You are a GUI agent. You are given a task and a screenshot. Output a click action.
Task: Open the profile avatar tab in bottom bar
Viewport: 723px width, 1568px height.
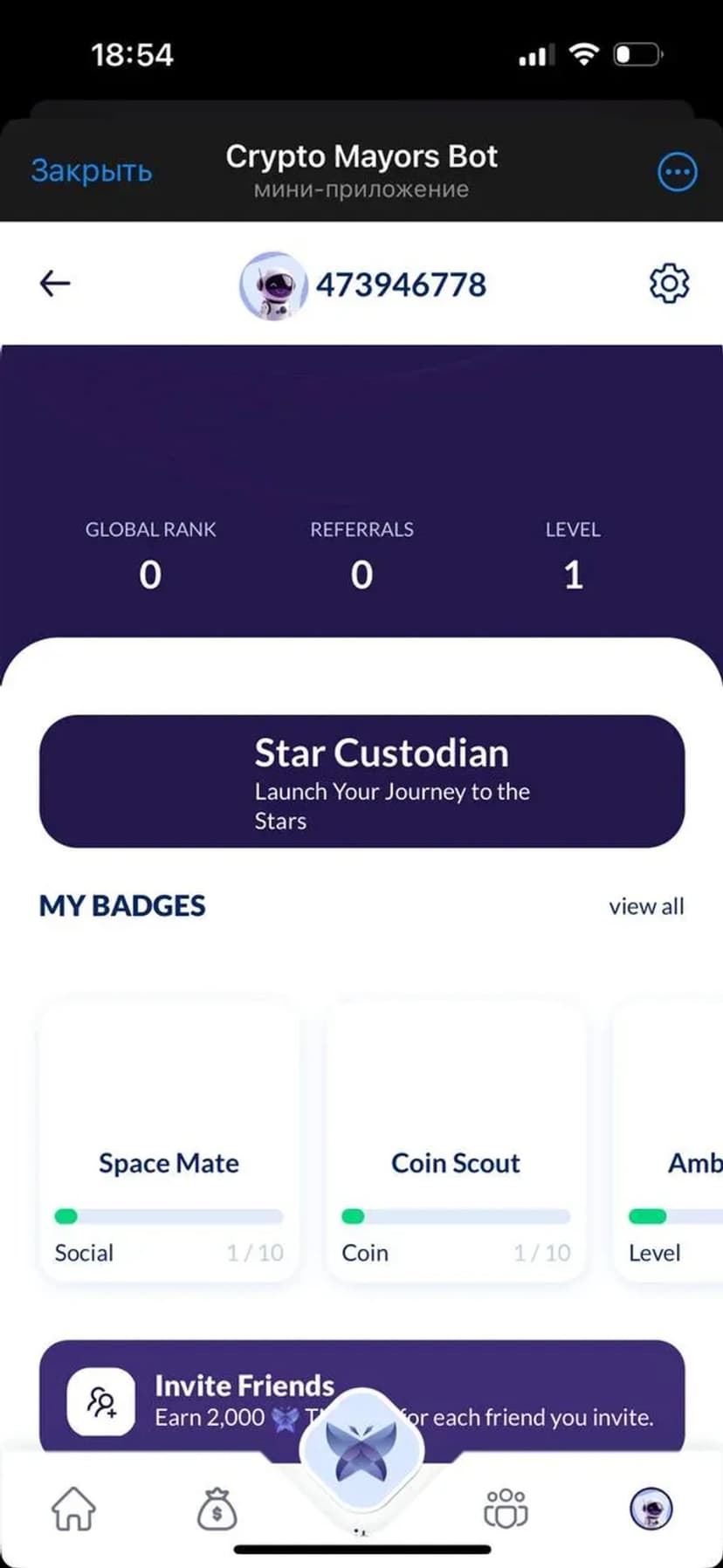(651, 1508)
